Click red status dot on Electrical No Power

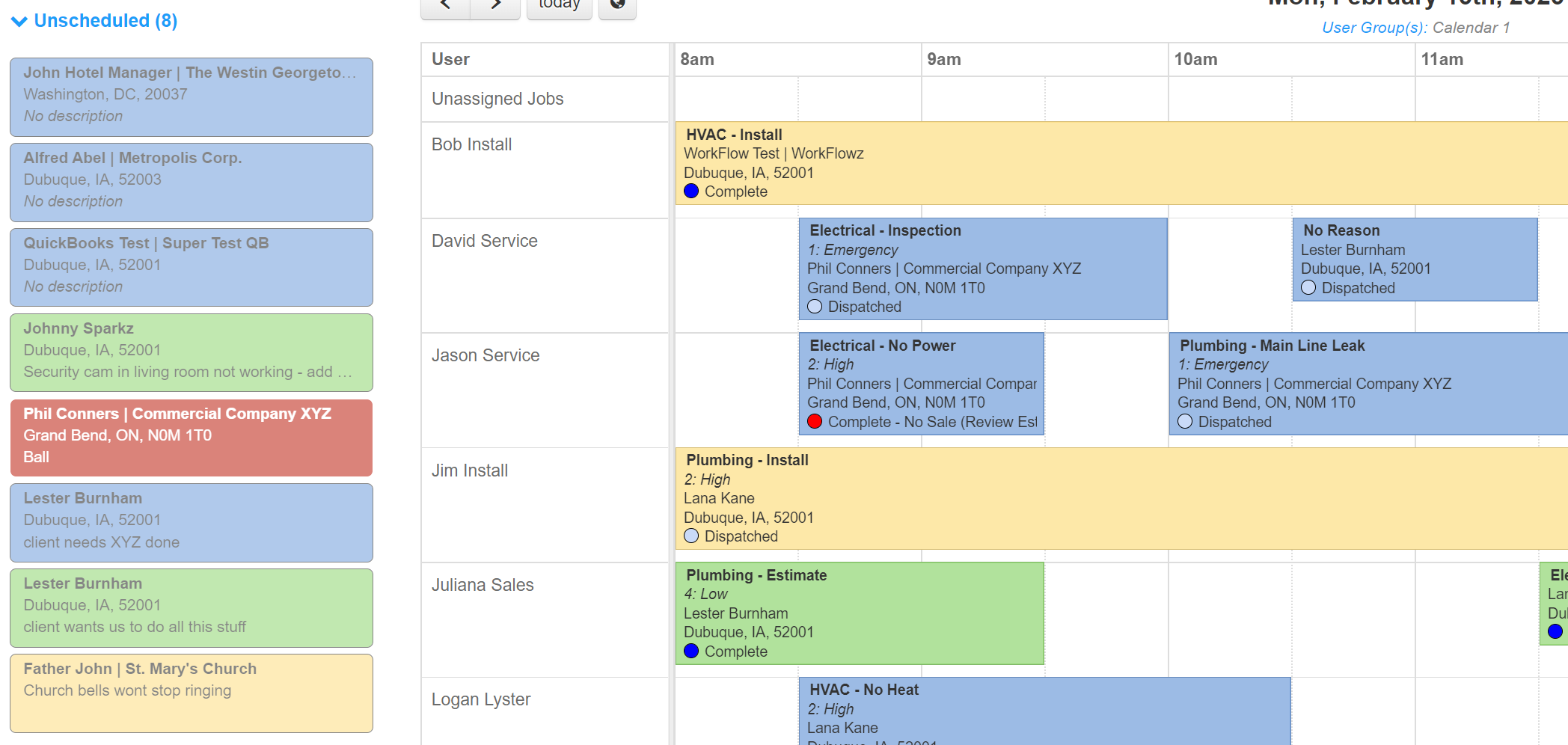click(x=815, y=422)
